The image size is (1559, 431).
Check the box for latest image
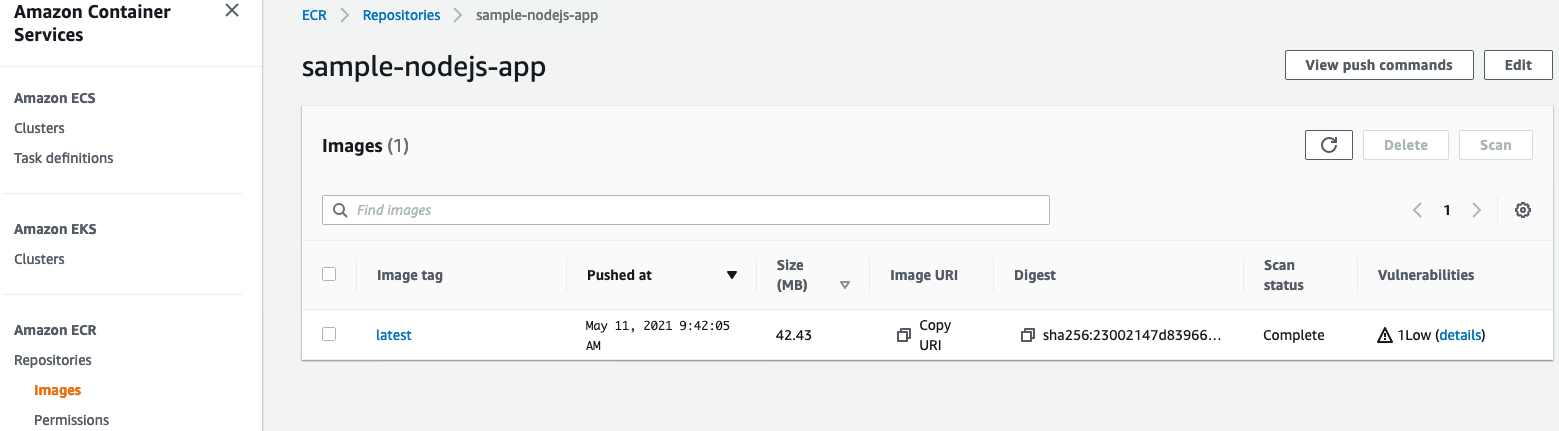tap(329, 334)
